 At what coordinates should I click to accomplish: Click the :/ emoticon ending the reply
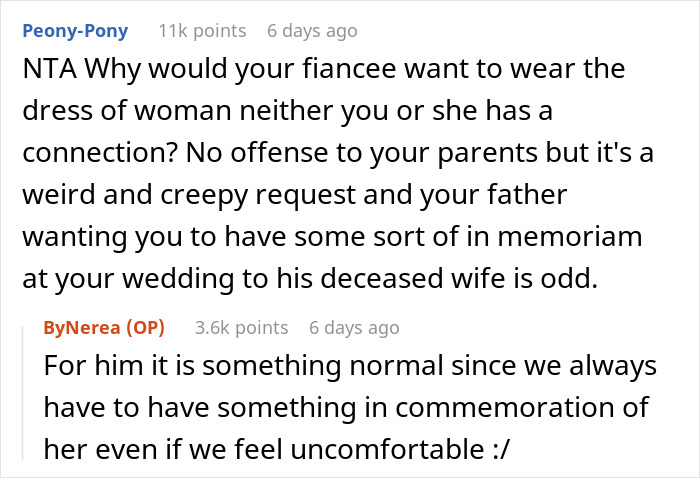(501, 450)
